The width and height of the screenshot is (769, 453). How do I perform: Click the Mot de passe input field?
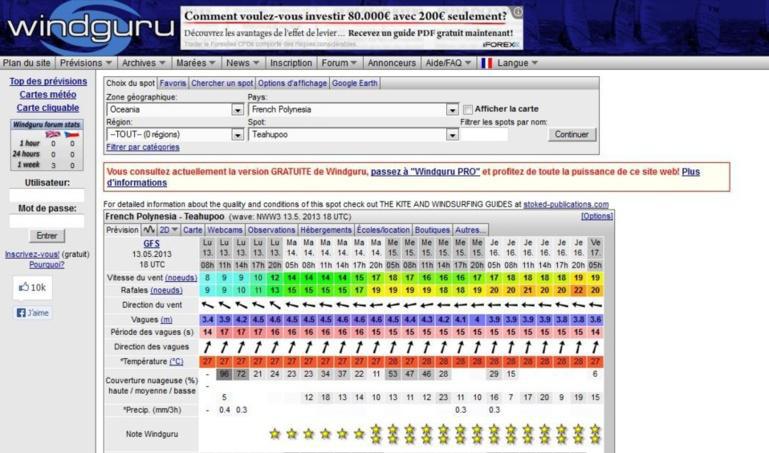47,222
